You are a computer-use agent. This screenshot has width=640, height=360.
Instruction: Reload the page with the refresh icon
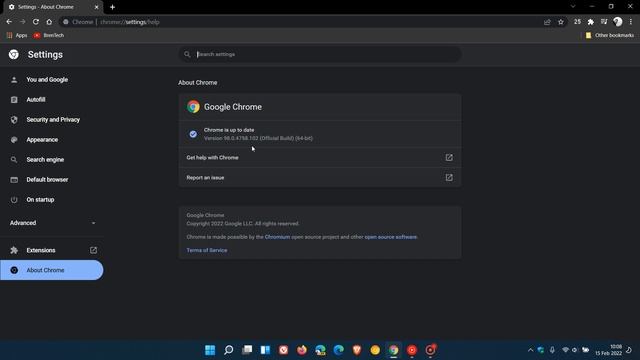coord(36,22)
